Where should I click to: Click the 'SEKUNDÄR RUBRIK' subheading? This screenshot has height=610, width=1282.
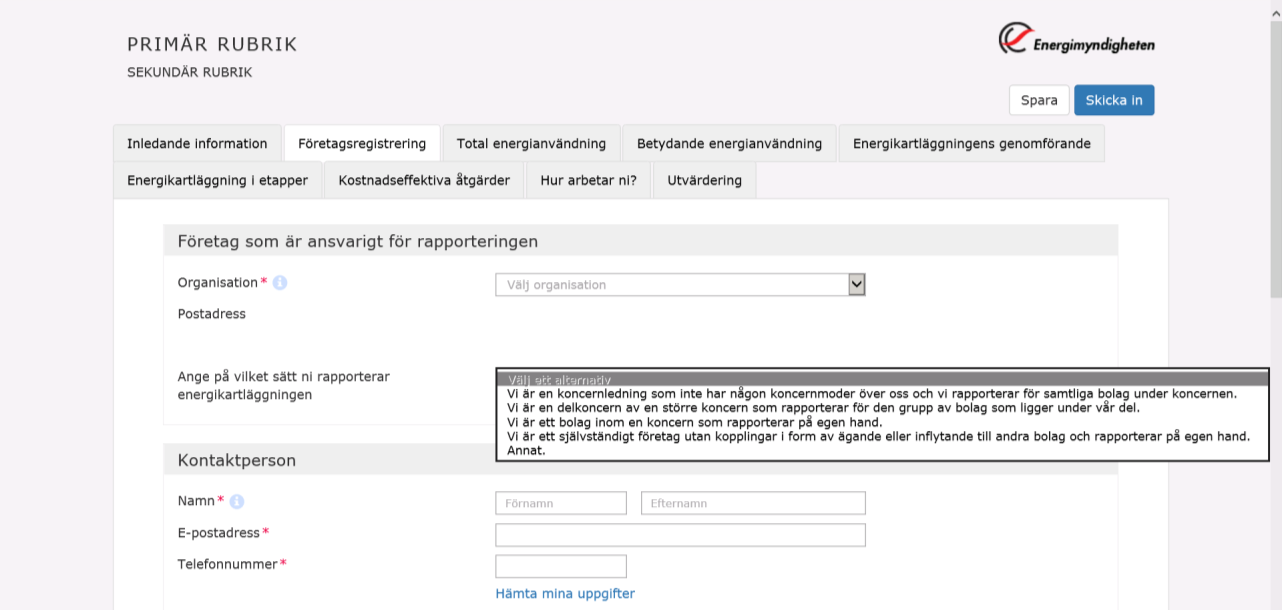coord(190,72)
